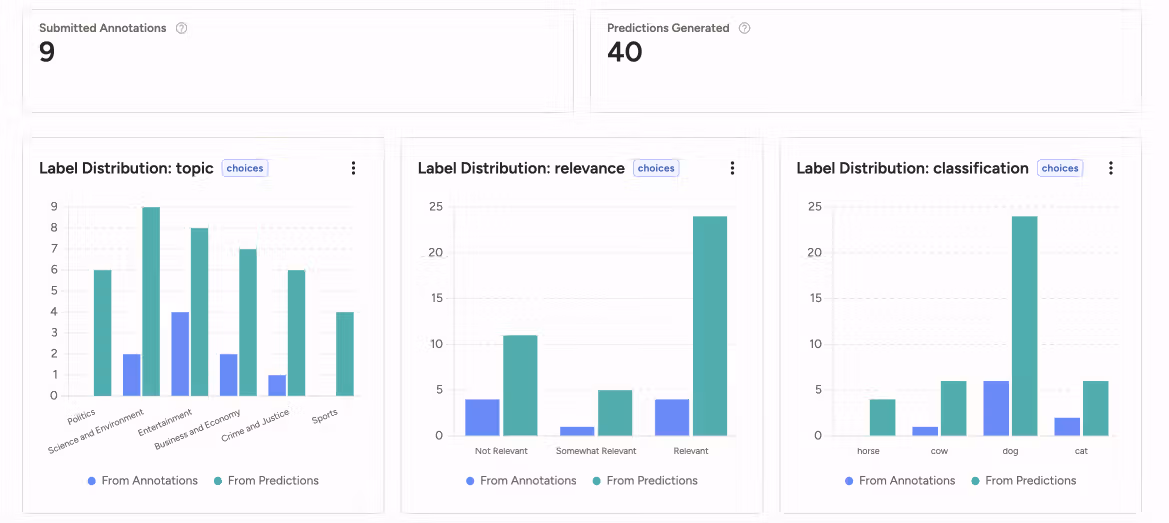Toggle From Annotations legend in relevance chart
This screenshot has width=1169, height=523.
521,481
